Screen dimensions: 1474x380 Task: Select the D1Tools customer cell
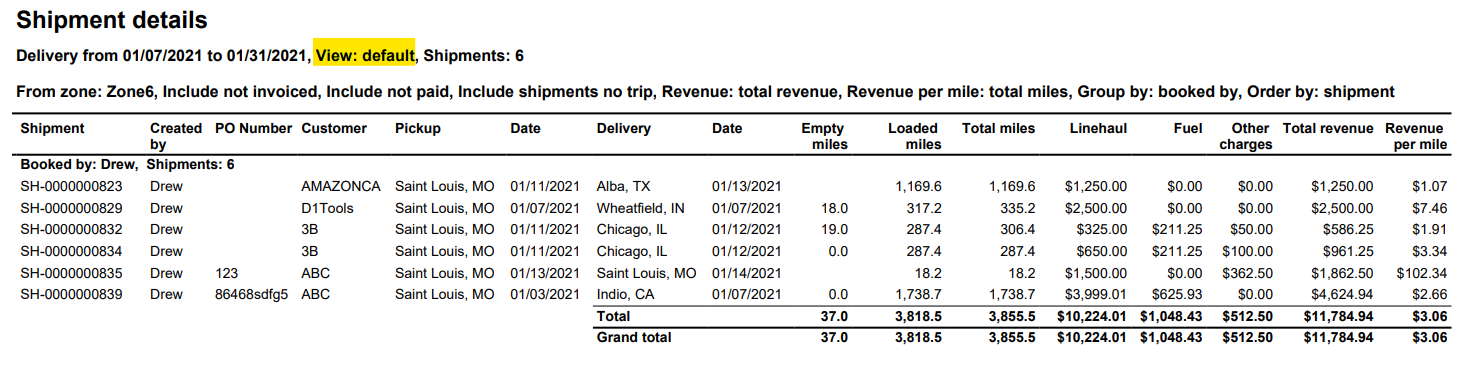(x=327, y=208)
